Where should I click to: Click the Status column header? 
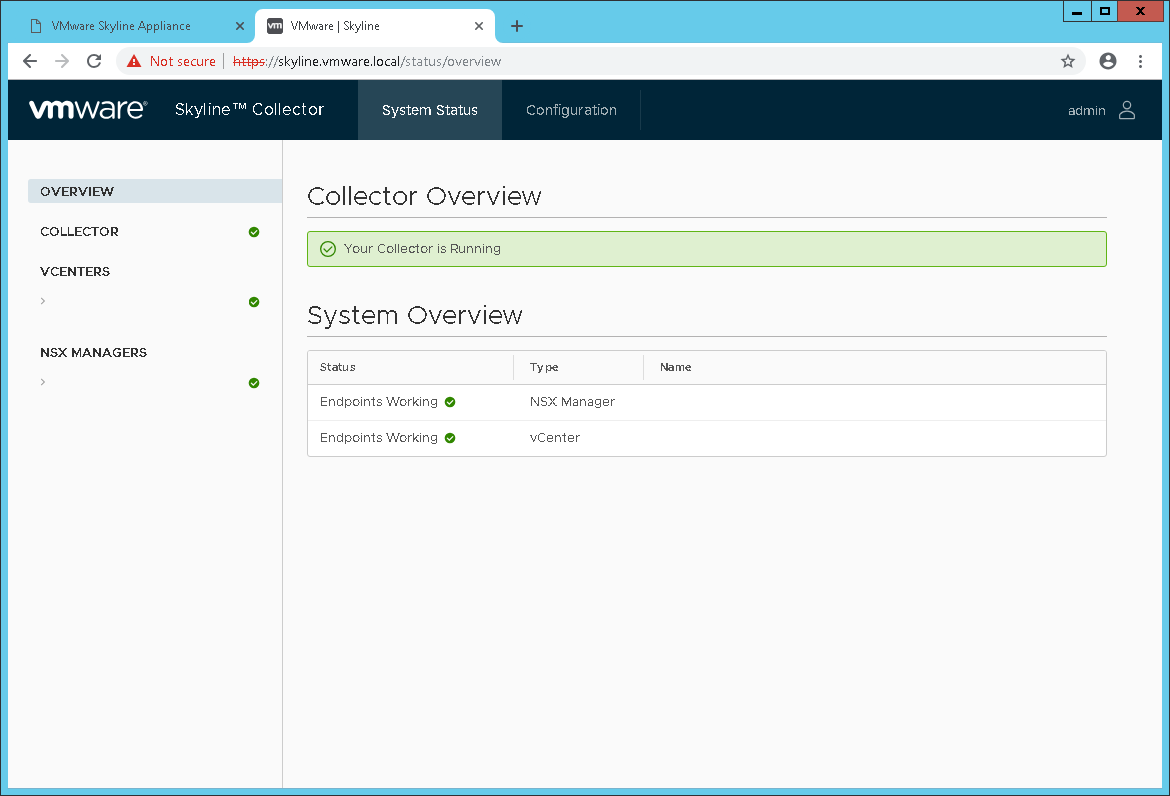click(337, 367)
